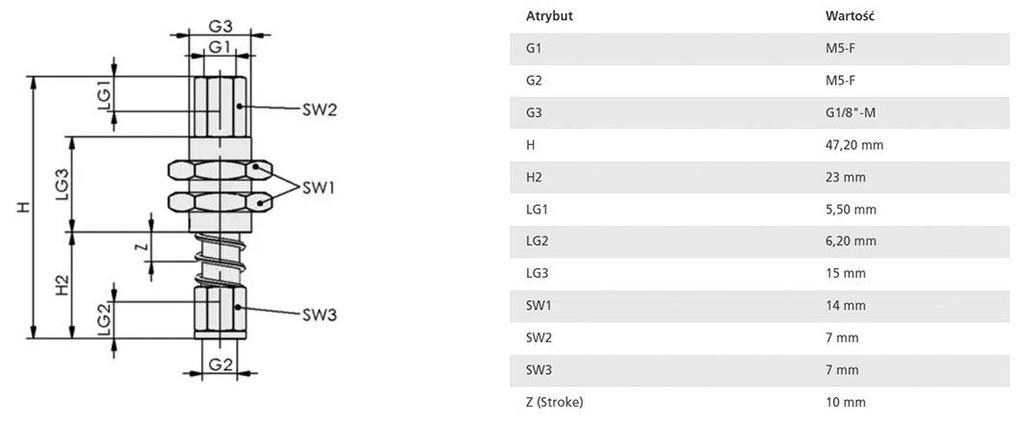Click the SW1 label in the drawing
Screen dimensions: 1024x424
coord(320,187)
